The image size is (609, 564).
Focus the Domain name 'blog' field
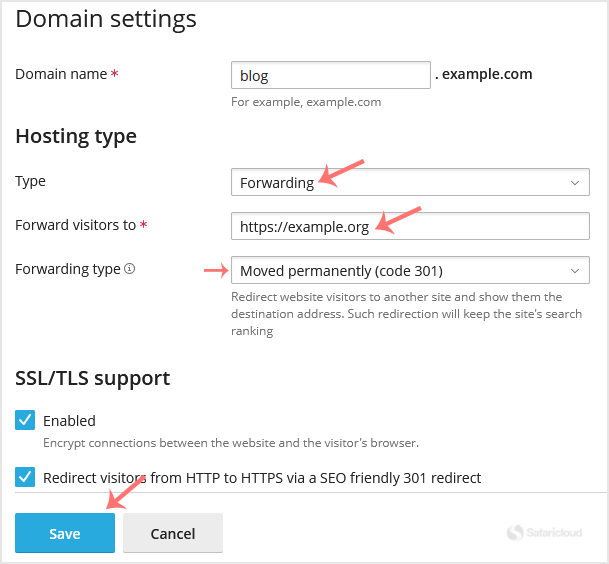pyautogui.click(x=330, y=75)
